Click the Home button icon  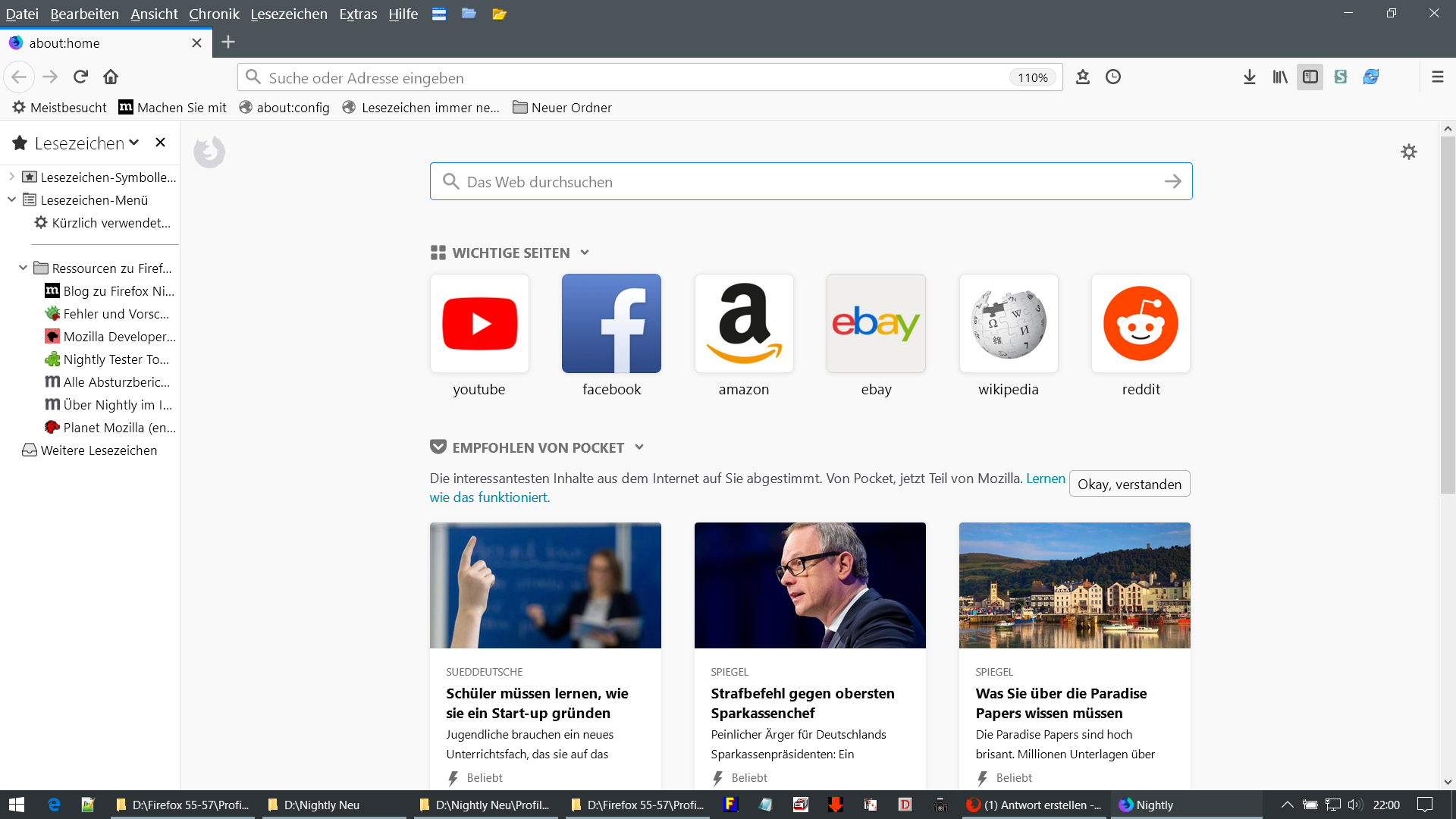(x=111, y=77)
